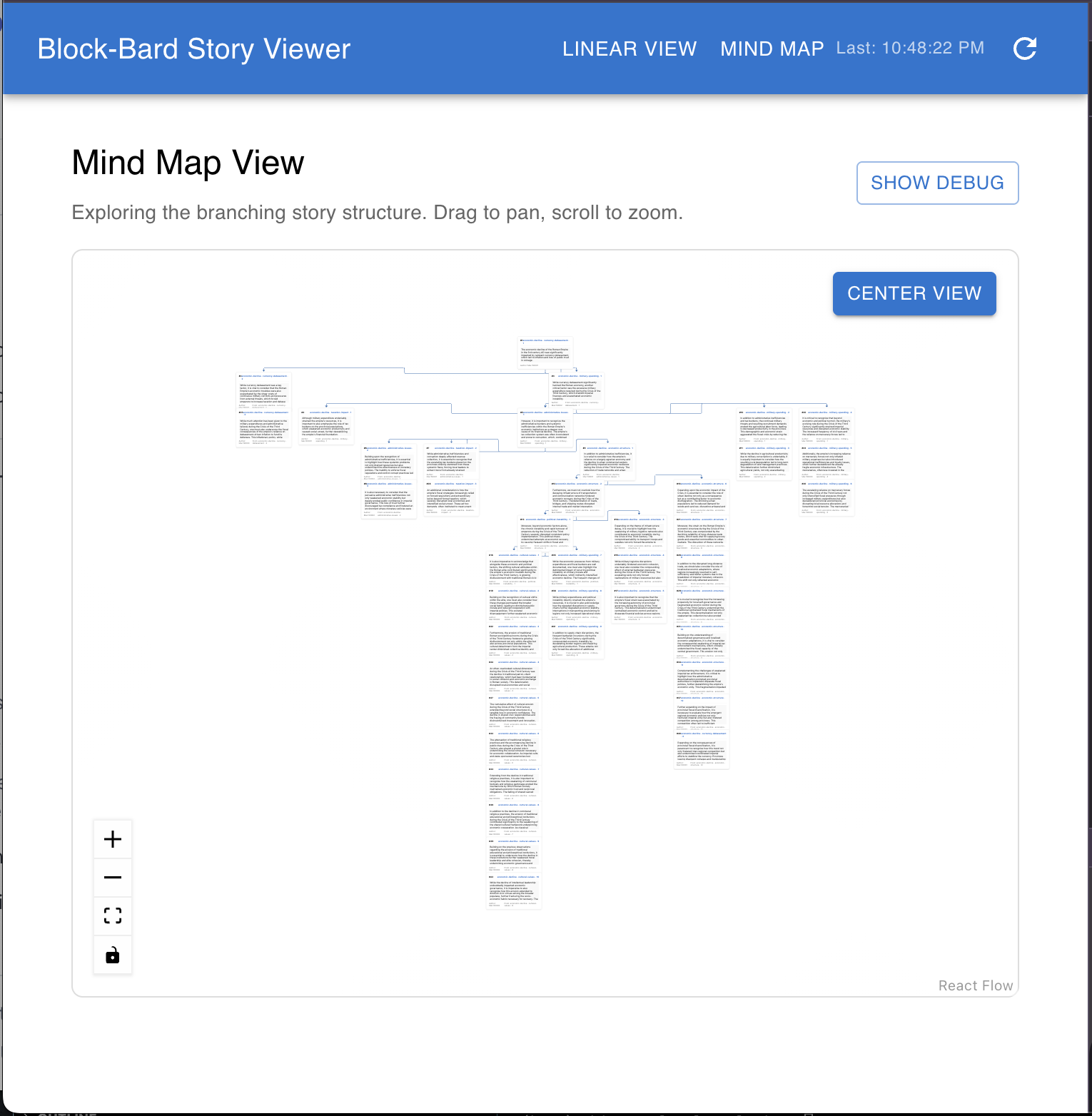
Task: Open the React Flow attribution link
Action: 975,985
